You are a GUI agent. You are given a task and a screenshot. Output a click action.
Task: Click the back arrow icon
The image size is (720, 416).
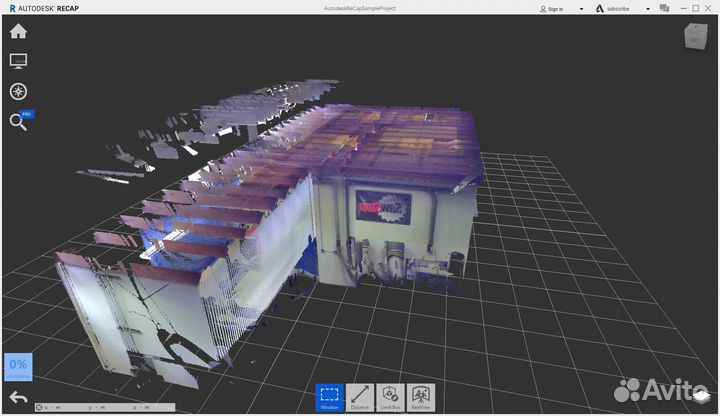coord(18,398)
